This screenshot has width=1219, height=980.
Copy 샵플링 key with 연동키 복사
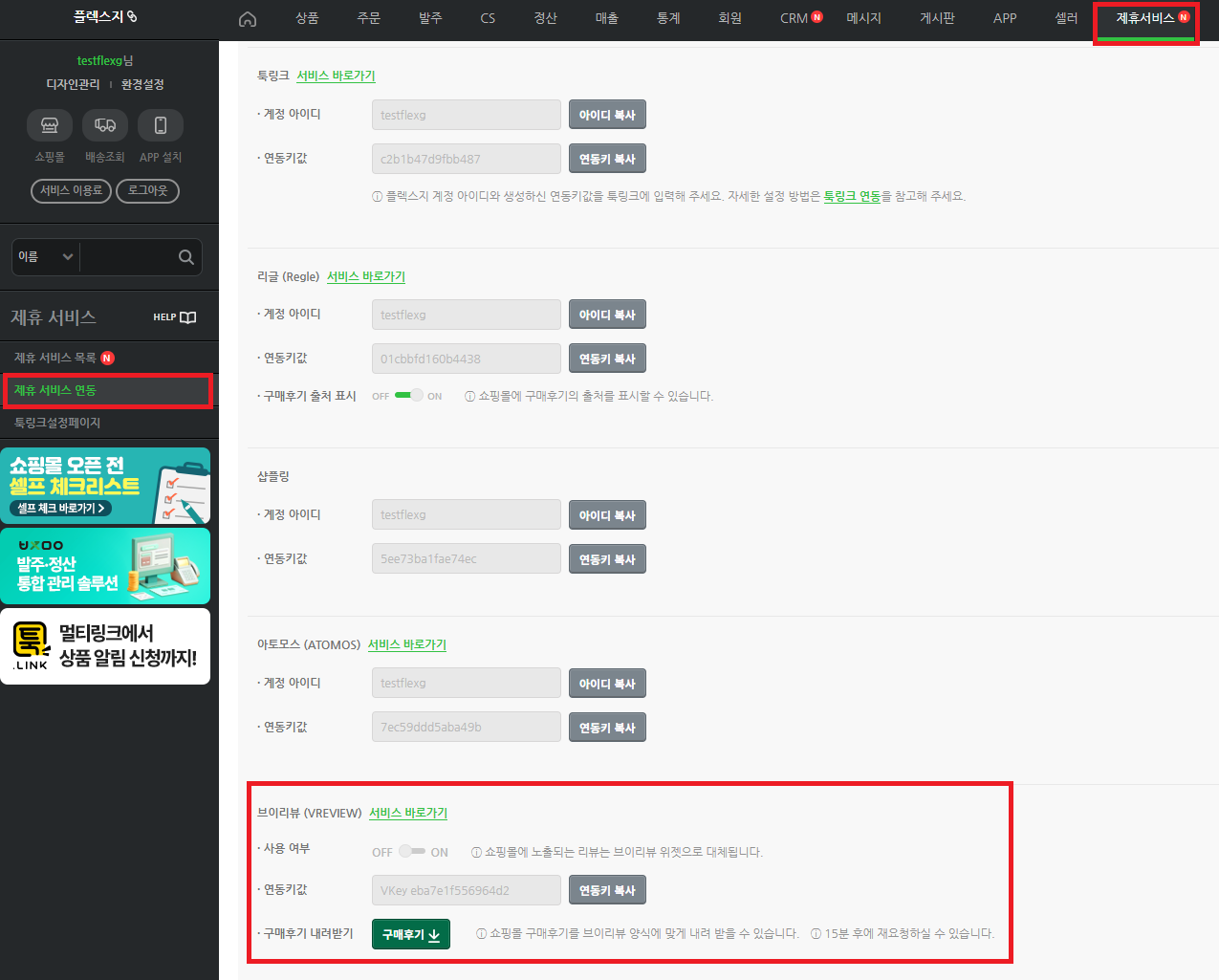point(607,559)
